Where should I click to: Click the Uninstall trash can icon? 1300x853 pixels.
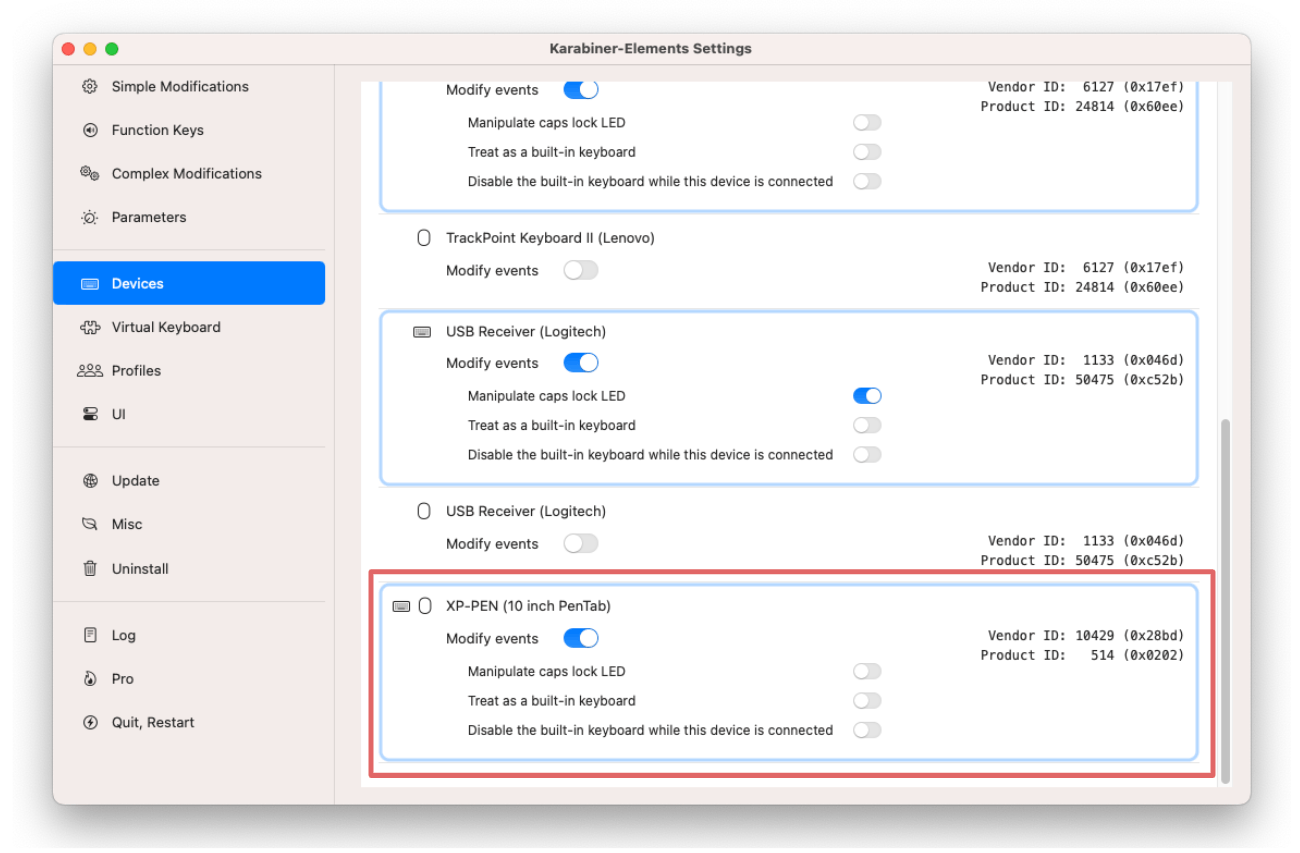tap(90, 568)
